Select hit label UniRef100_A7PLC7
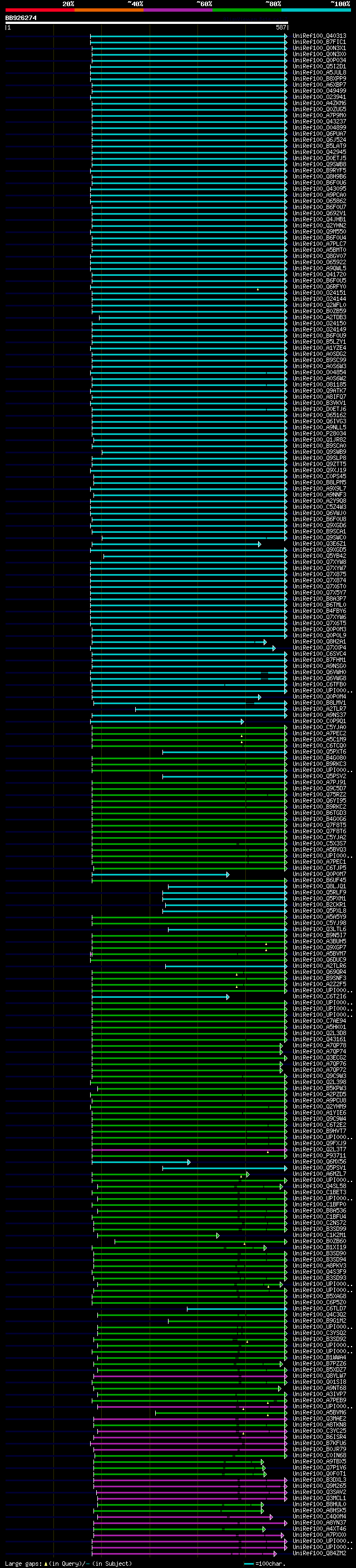 point(319,244)
